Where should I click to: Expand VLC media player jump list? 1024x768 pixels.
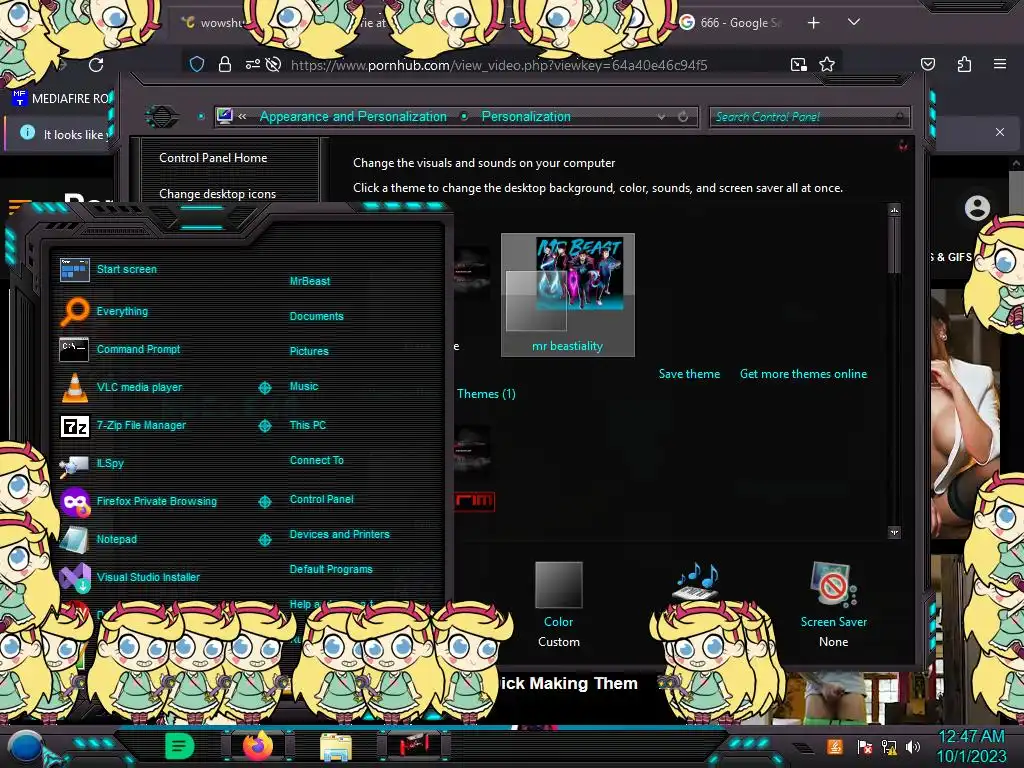tap(264, 388)
